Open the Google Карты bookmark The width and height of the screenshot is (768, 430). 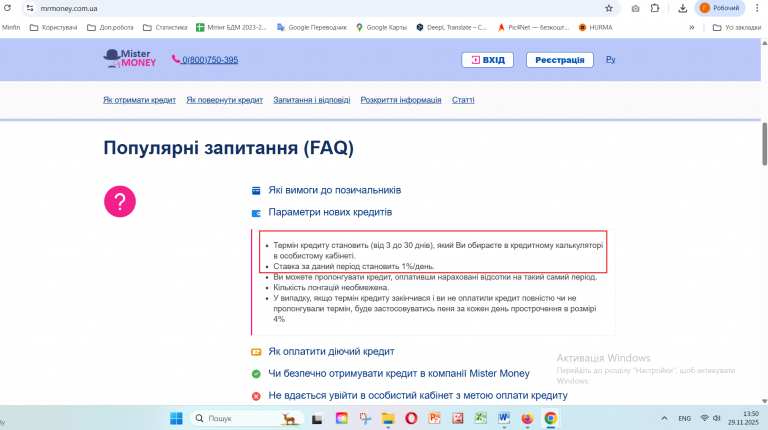(x=382, y=27)
